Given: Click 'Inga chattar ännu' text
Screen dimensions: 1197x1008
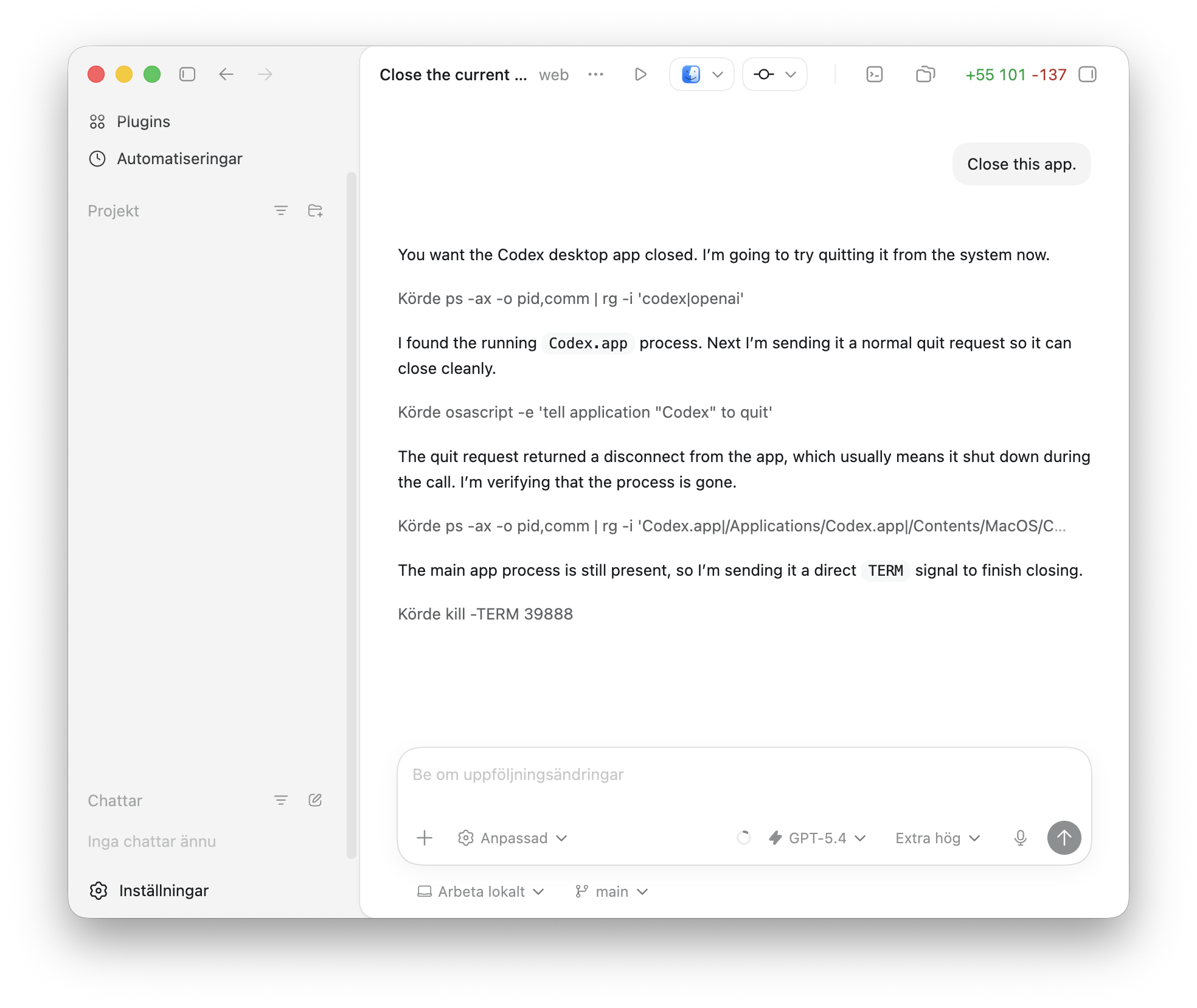Looking at the screenshot, I should tap(151, 841).
